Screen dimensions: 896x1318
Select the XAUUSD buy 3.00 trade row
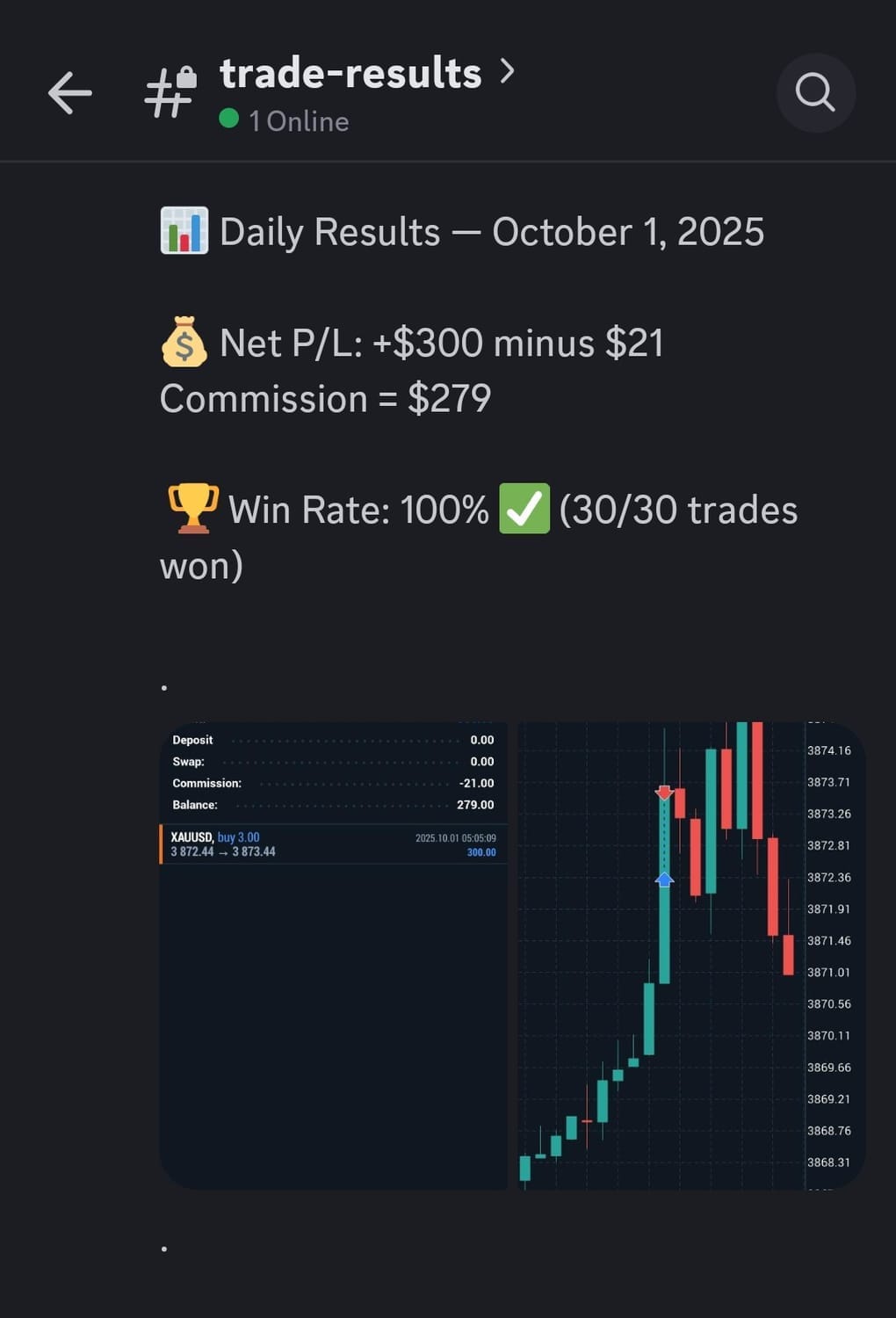(333, 844)
